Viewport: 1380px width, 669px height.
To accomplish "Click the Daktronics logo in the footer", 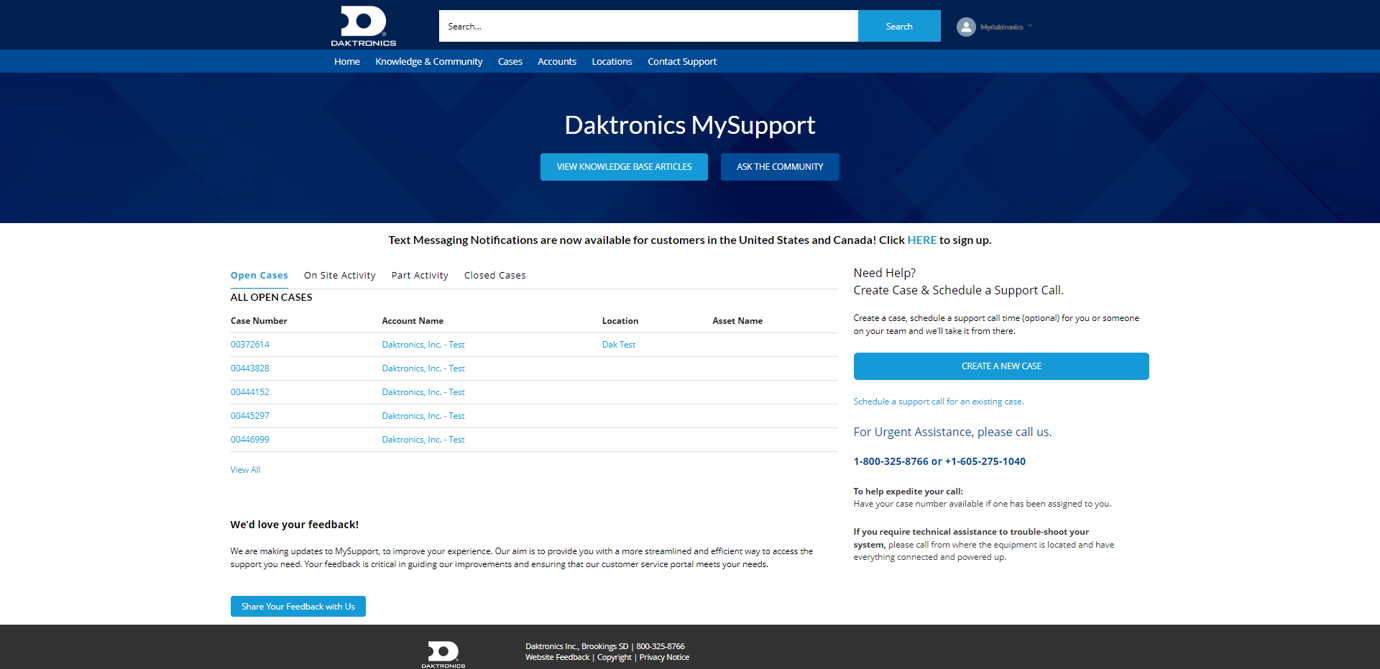I will point(444,653).
